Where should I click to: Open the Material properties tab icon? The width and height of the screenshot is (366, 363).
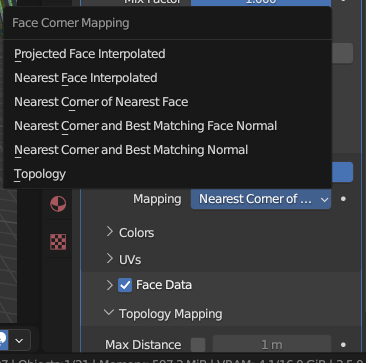(58, 204)
